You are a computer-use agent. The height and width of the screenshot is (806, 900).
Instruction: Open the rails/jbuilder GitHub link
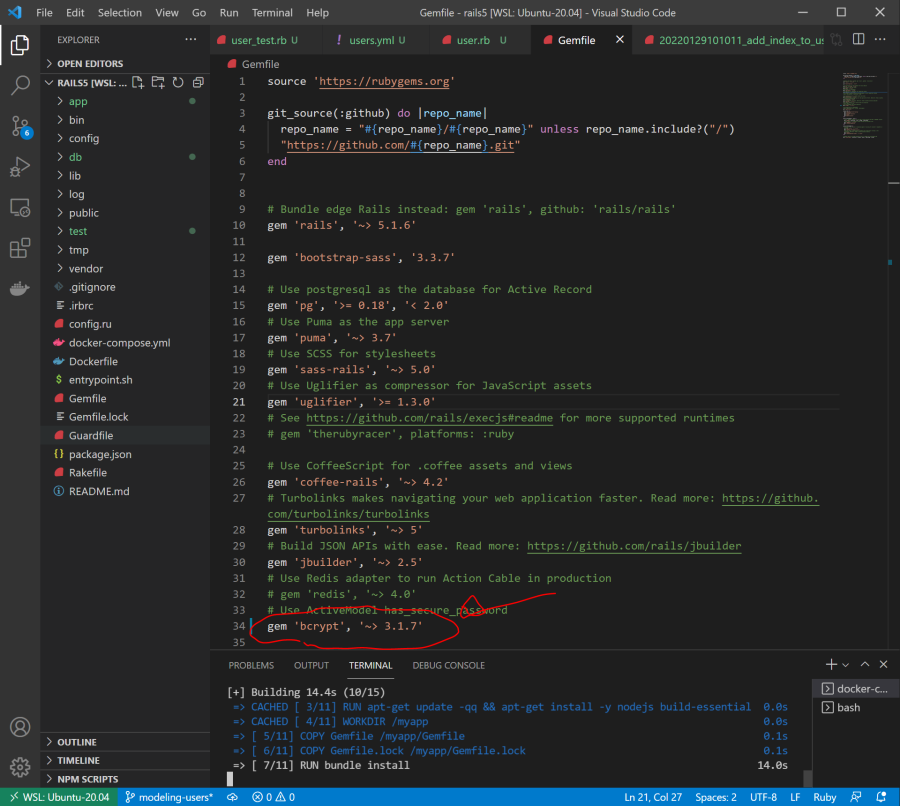[x=634, y=546]
